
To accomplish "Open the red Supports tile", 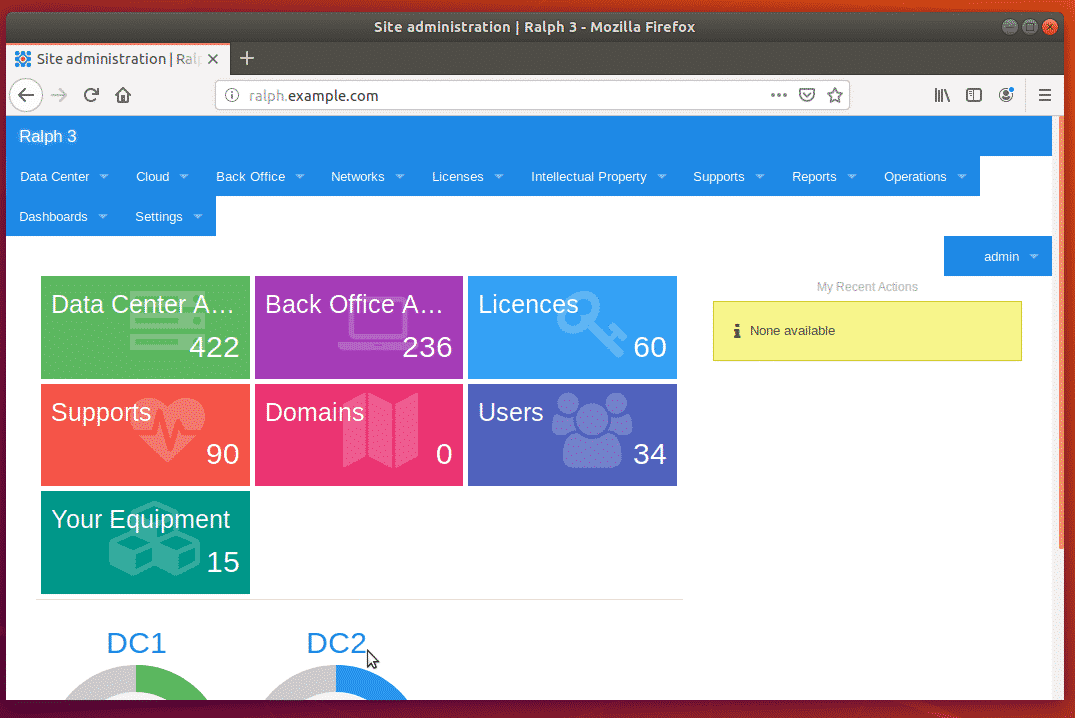I will pyautogui.click(x=145, y=435).
